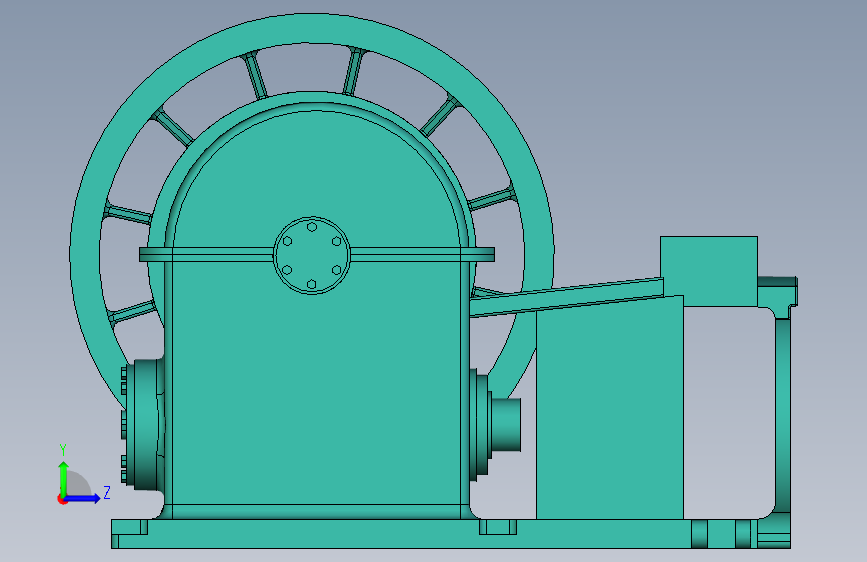Click the green Y axis arrow
867x562 pixels.
tap(64, 478)
